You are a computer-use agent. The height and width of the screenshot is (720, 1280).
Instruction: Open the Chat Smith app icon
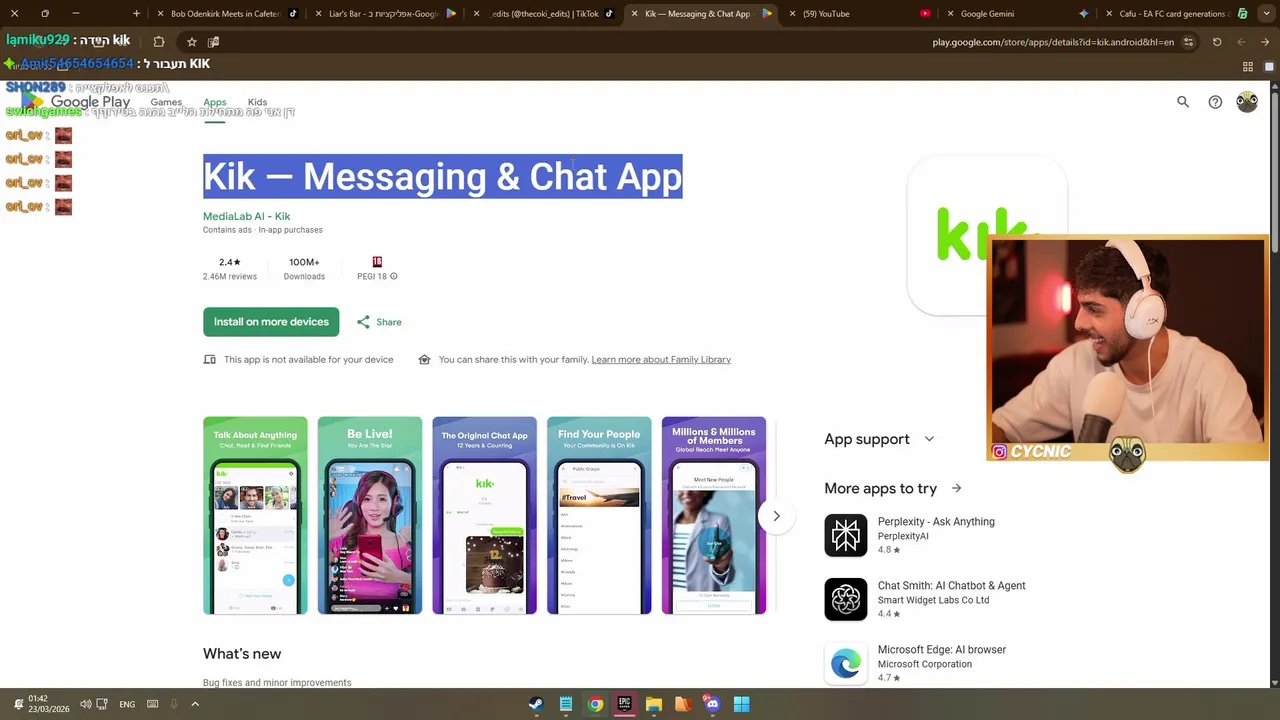846,600
